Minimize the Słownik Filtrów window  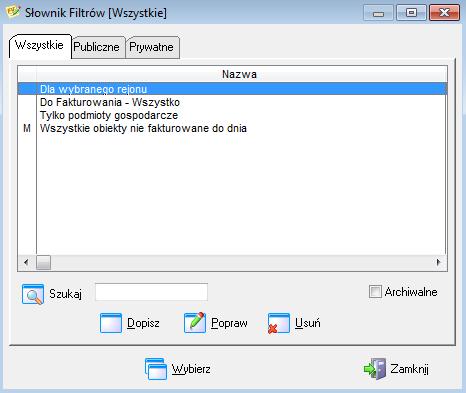378,13
